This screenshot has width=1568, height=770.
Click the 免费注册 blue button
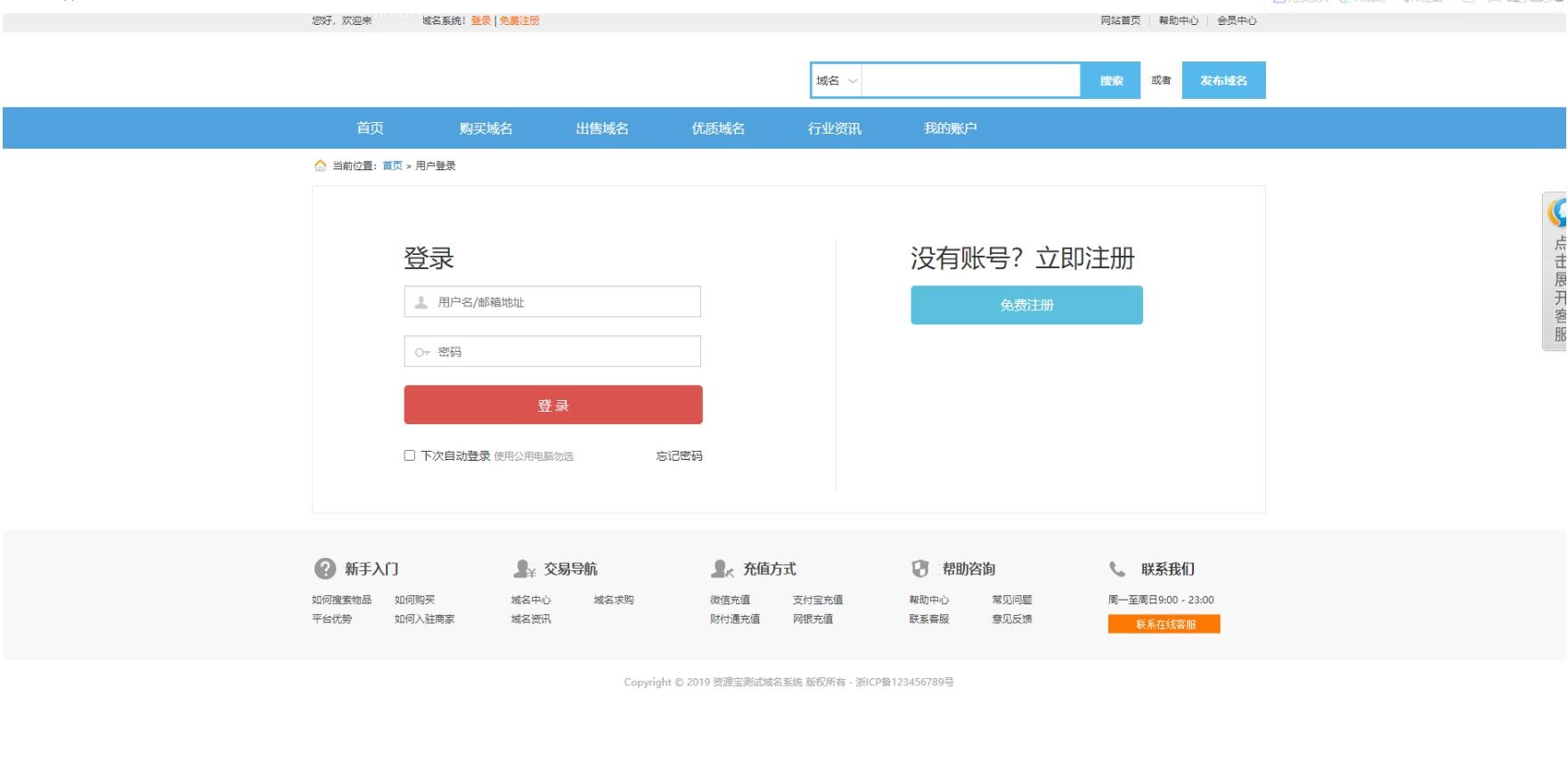(x=1026, y=305)
